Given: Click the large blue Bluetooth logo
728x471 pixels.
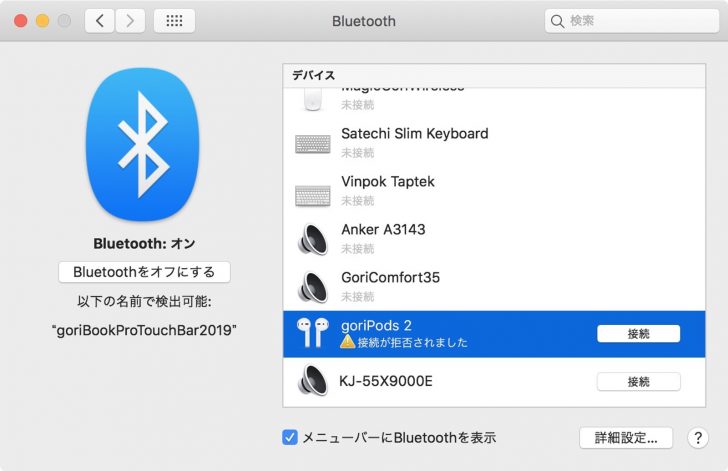Looking at the screenshot, I should pos(143,144).
